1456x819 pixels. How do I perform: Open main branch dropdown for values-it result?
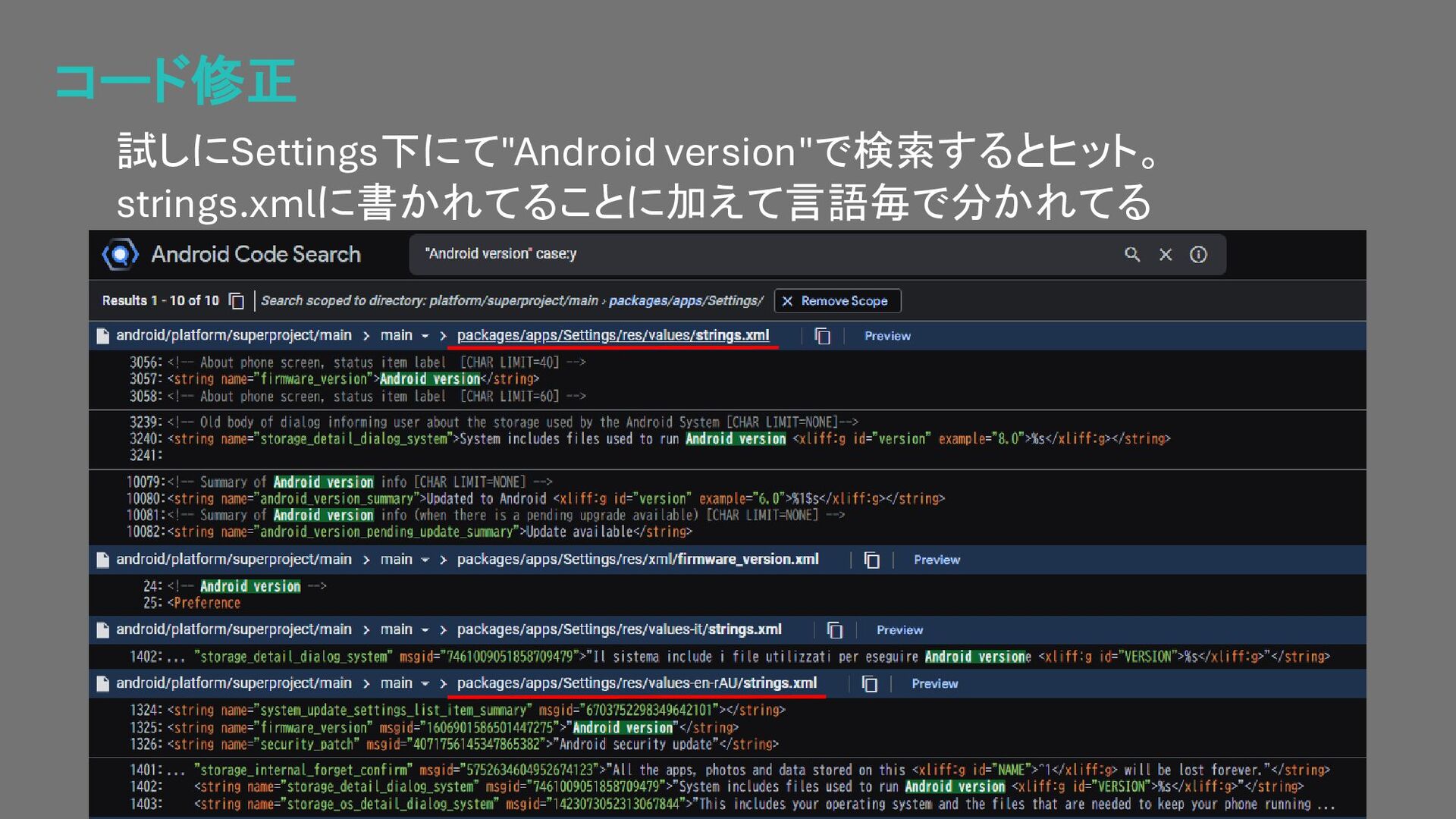(405, 629)
